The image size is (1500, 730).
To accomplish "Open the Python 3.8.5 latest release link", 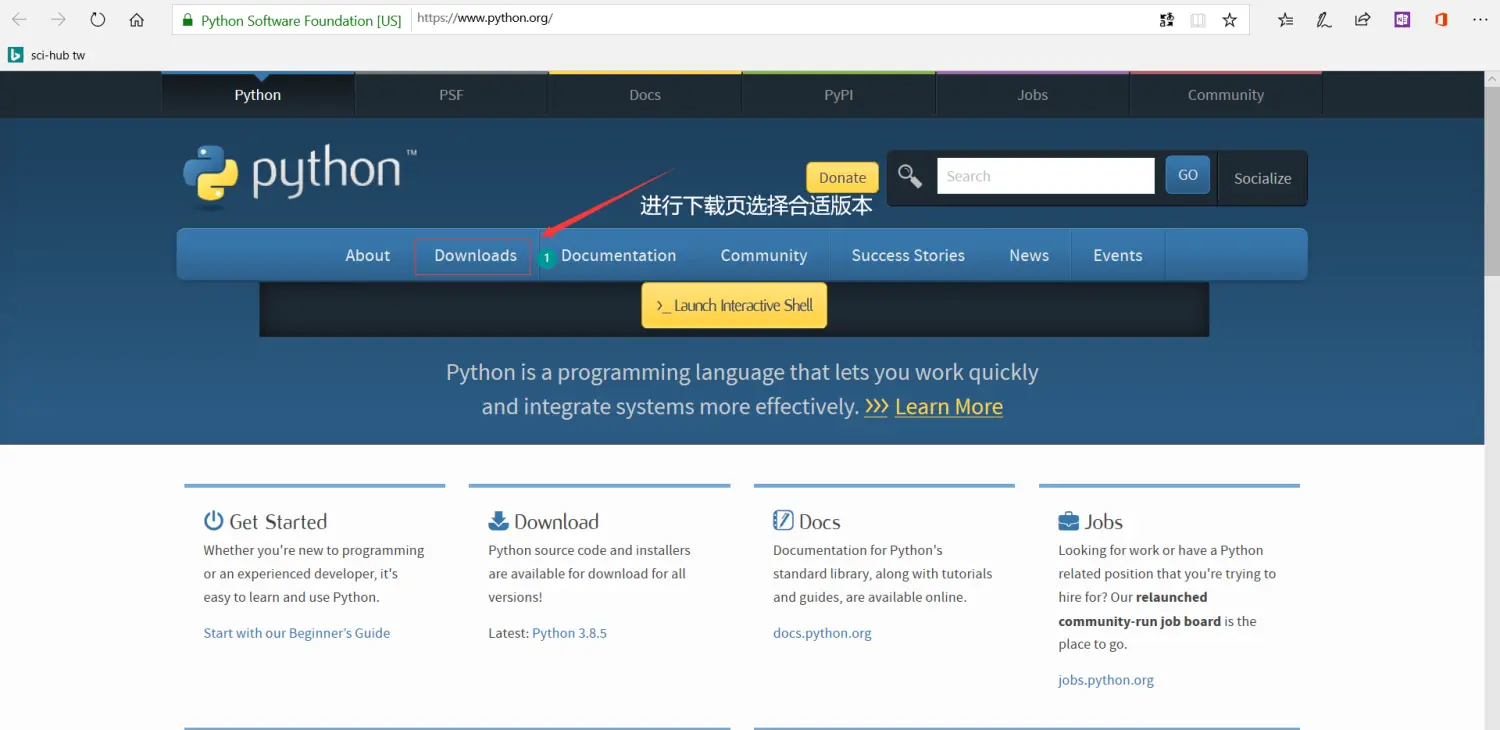I will tap(569, 633).
